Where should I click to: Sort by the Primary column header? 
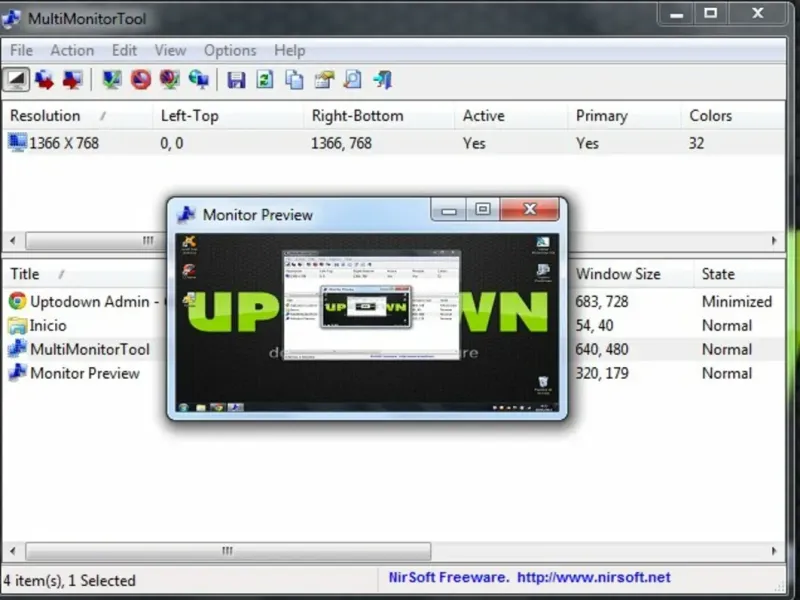624,116
